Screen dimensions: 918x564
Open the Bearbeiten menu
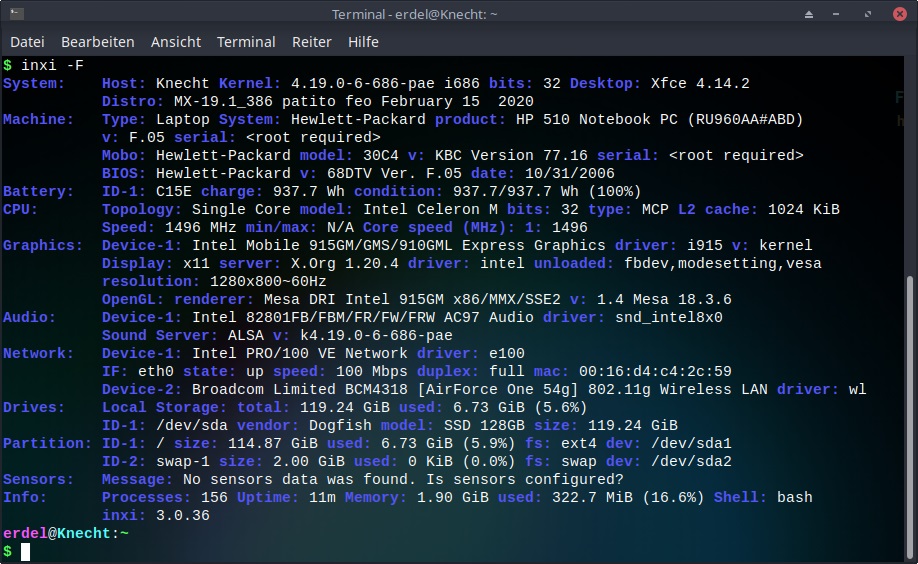tap(98, 42)
